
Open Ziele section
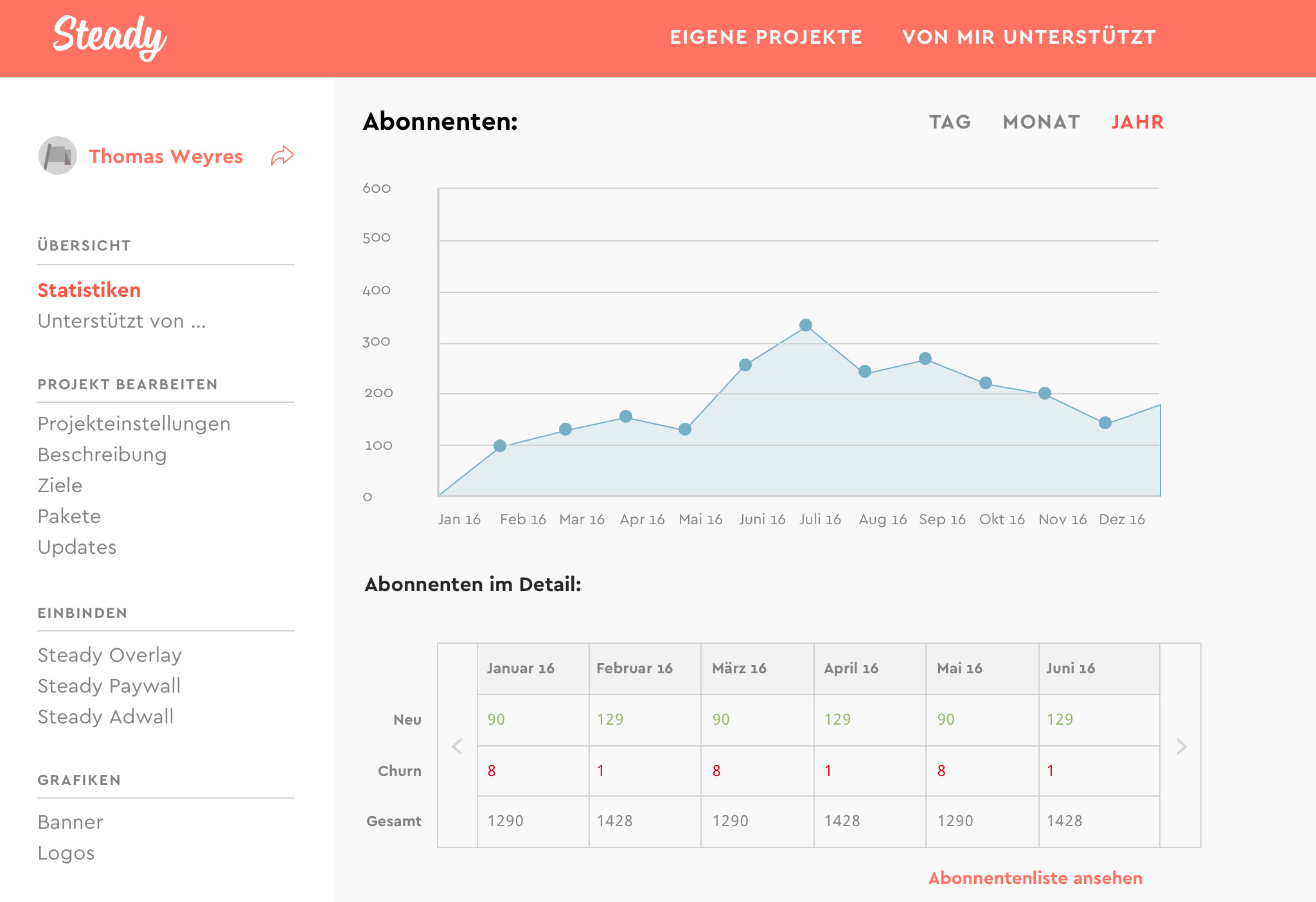(60, 485)
